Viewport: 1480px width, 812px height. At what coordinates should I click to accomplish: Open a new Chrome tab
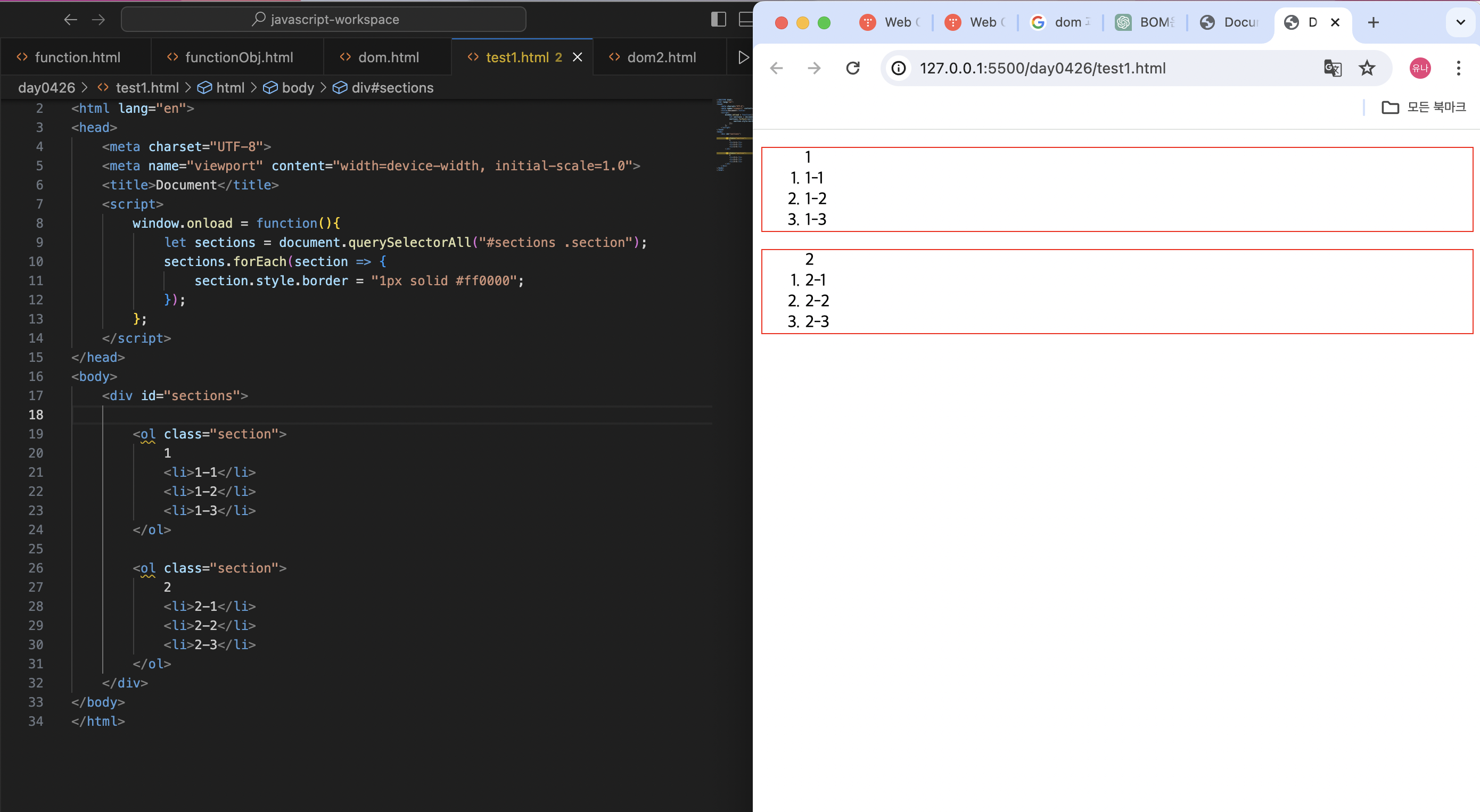[x=1373, y=22]
